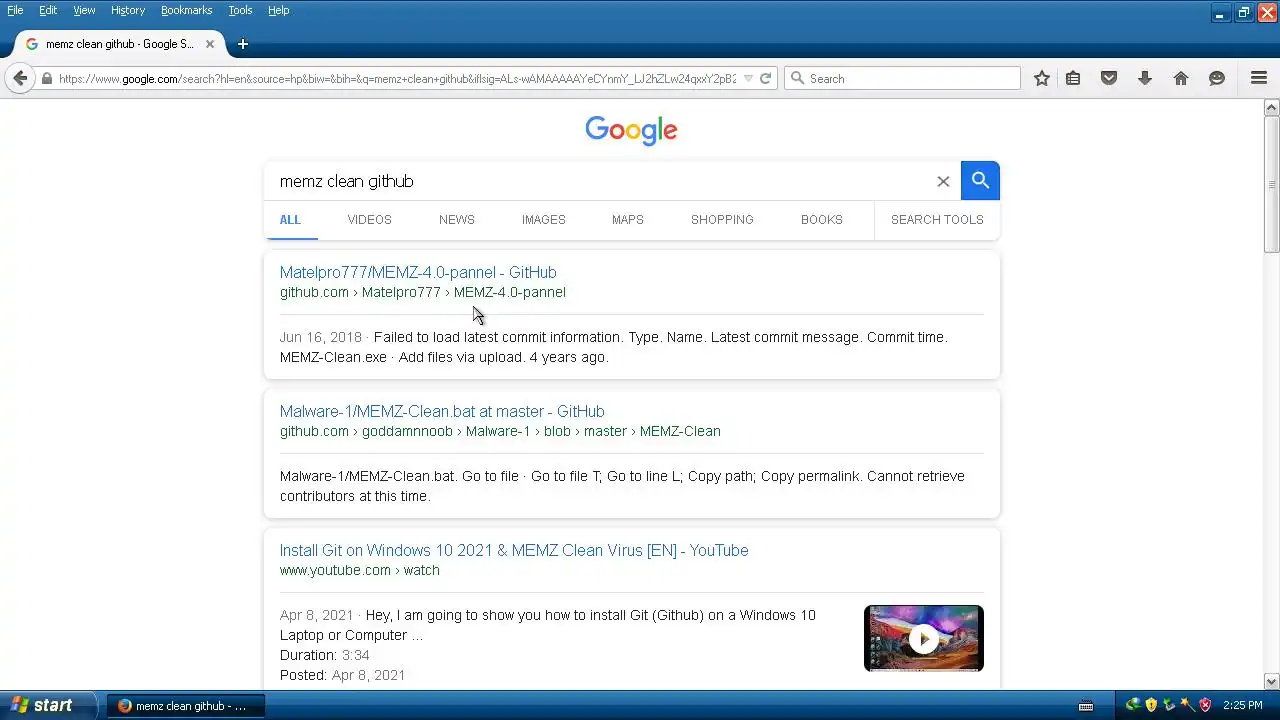The height and width of the screenshot is (720, 1280).
Task: Click the taskbar clock showing 2:25 PM
Action: coord(1243,706)
